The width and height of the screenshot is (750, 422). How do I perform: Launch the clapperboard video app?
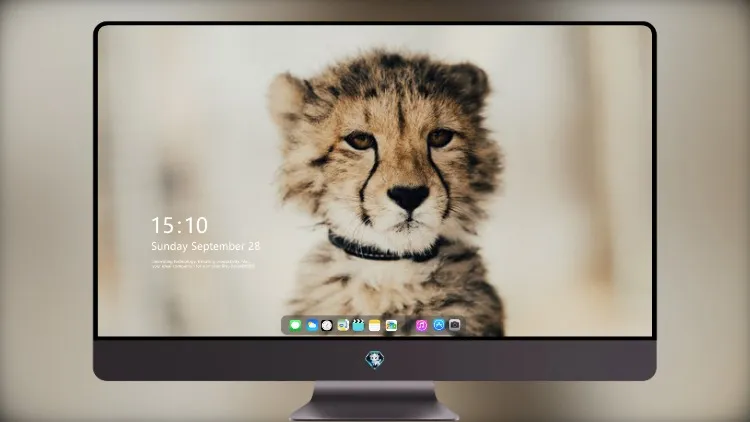pos(358,325)
